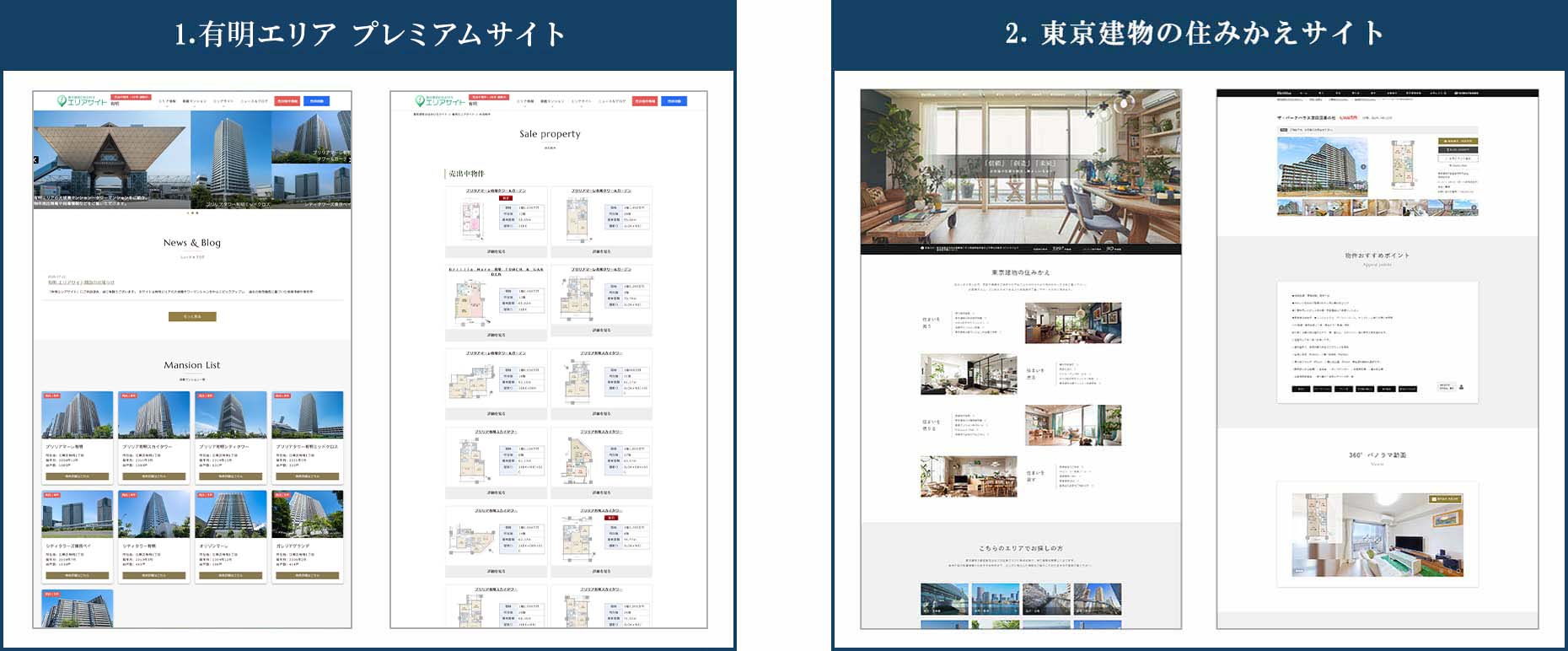Viewport: 1568px width, 651px height.
Task: Click the エリアサイト logo on the Sale property page
Action: tap(439, 101)
